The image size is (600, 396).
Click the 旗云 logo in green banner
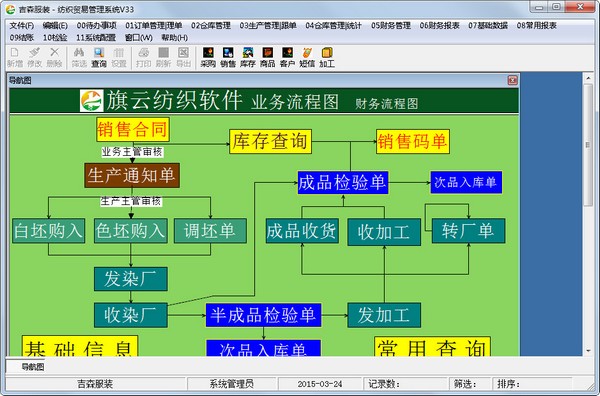coord(91,101)
